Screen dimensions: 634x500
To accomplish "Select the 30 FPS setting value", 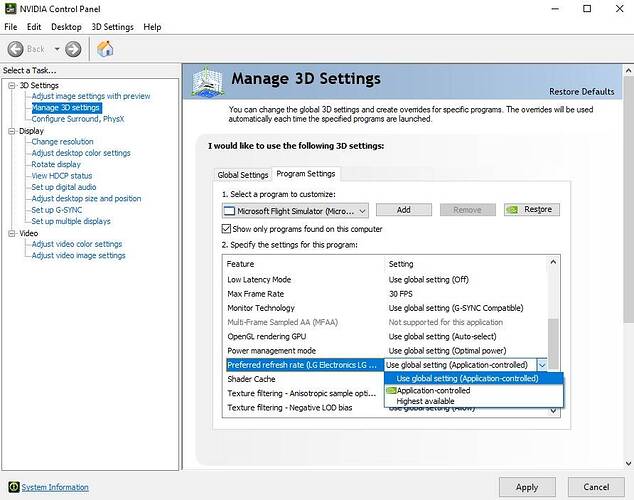I will (401, 294).
